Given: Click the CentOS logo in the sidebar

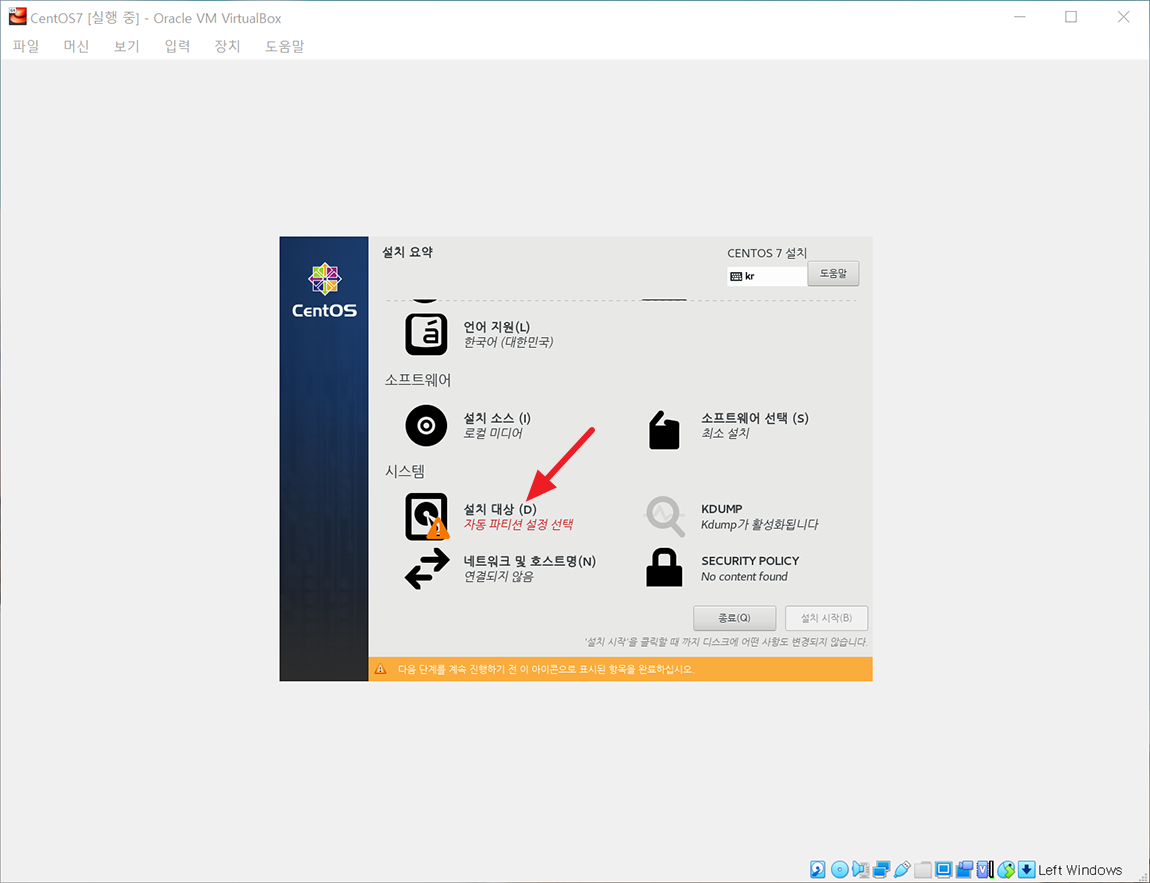Looking at the screenshot, I should [324, 291].
